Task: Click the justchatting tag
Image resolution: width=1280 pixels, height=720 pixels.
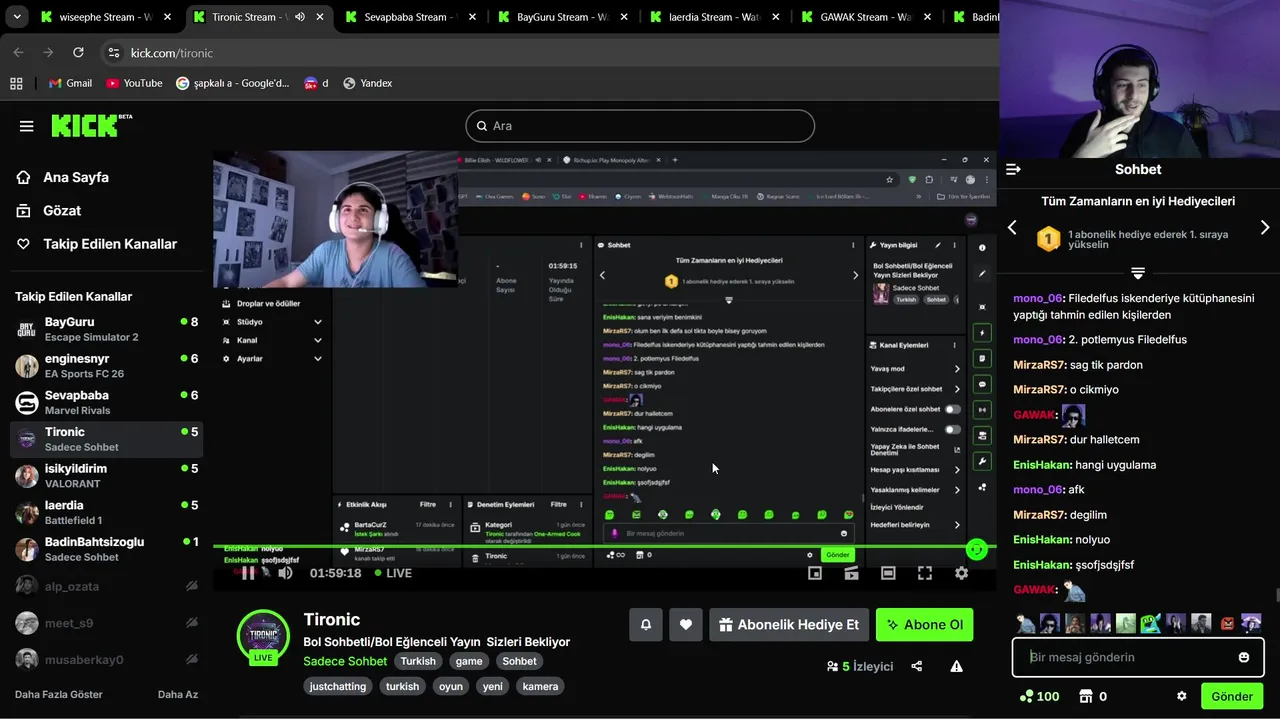Action: point(338,686)
